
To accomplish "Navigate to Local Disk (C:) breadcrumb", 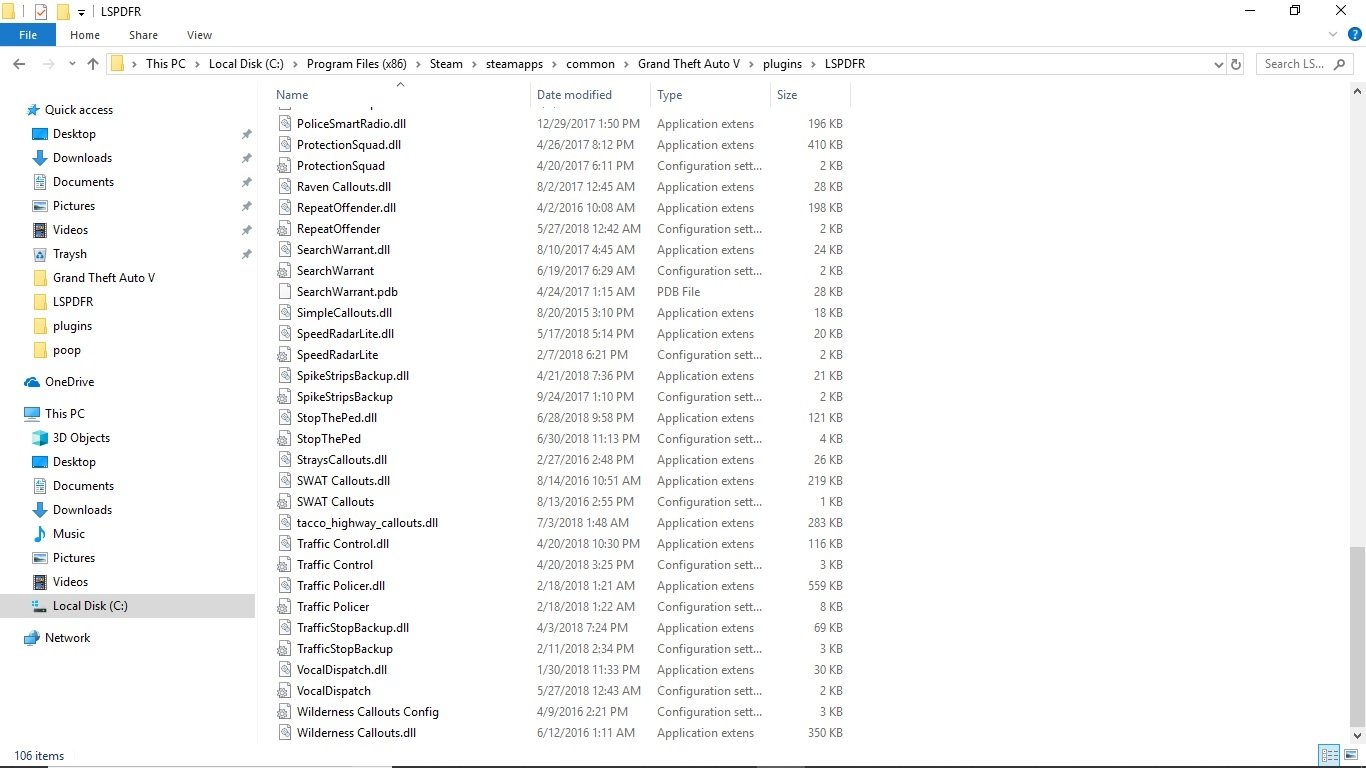I will coord(246,64).
